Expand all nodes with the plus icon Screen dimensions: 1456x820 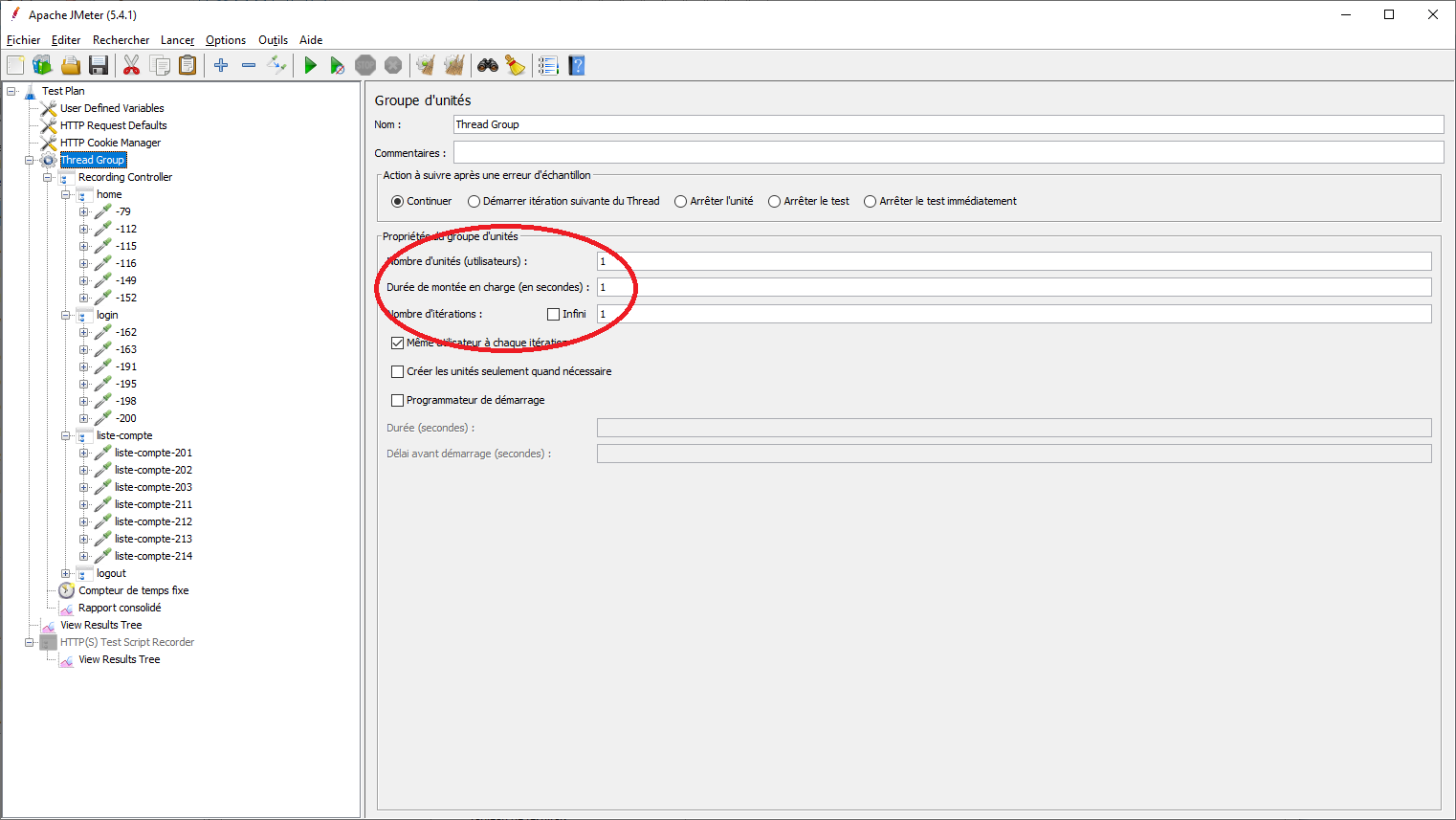[x=221, y=65]
